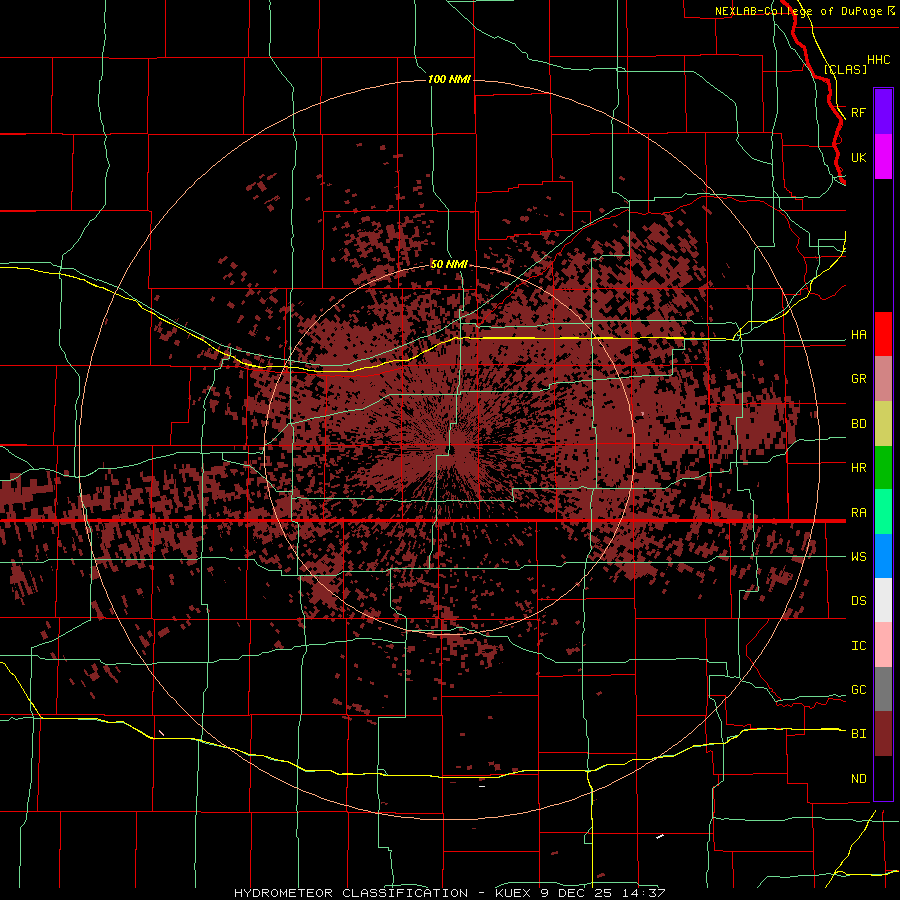Click the dark red BI legend swatch

coord(883,734)
